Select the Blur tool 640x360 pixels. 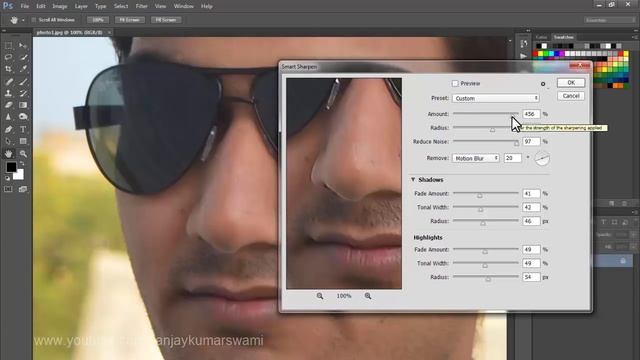[x=8, y=117]
